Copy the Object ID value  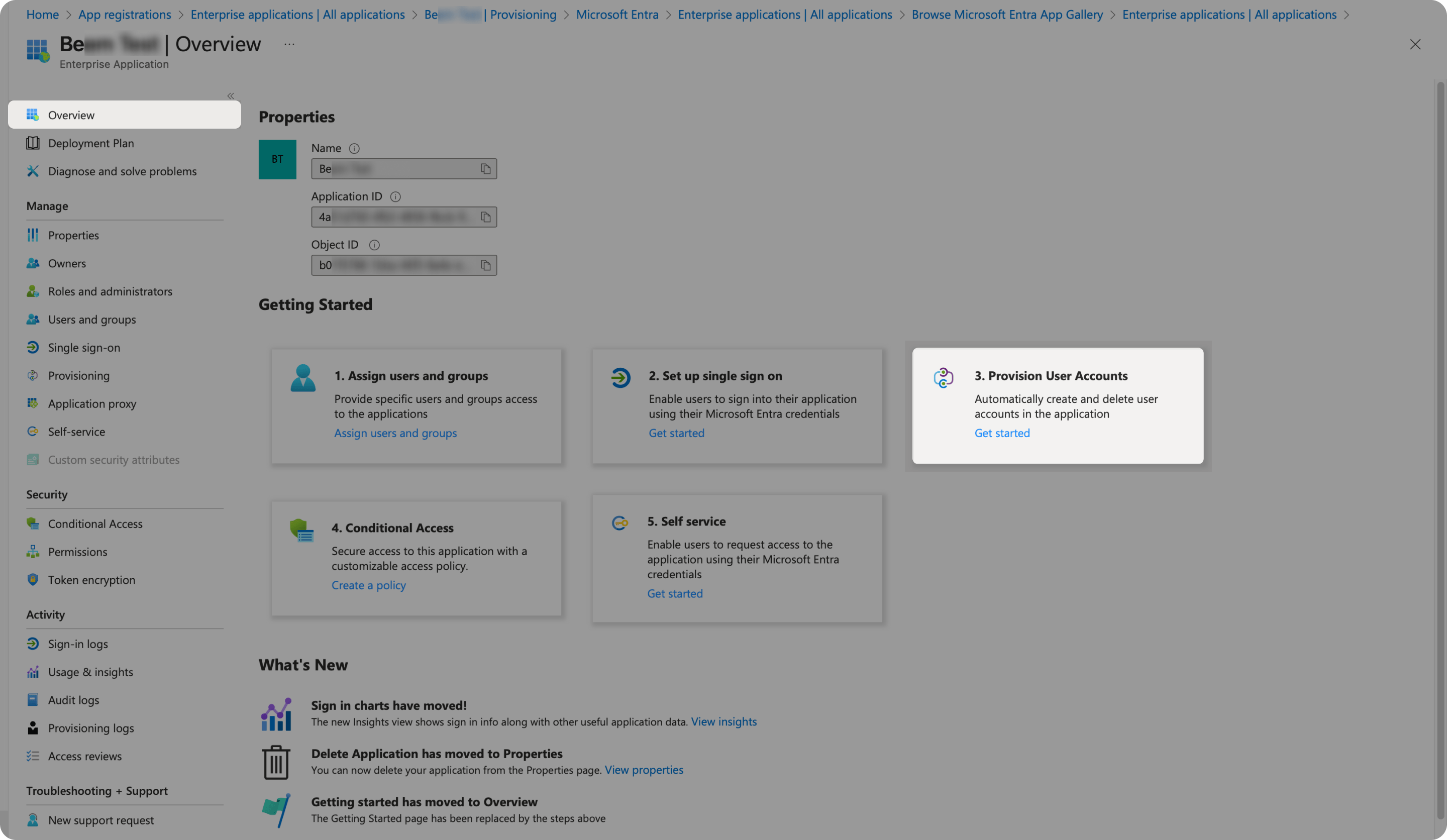pos(486,265)
